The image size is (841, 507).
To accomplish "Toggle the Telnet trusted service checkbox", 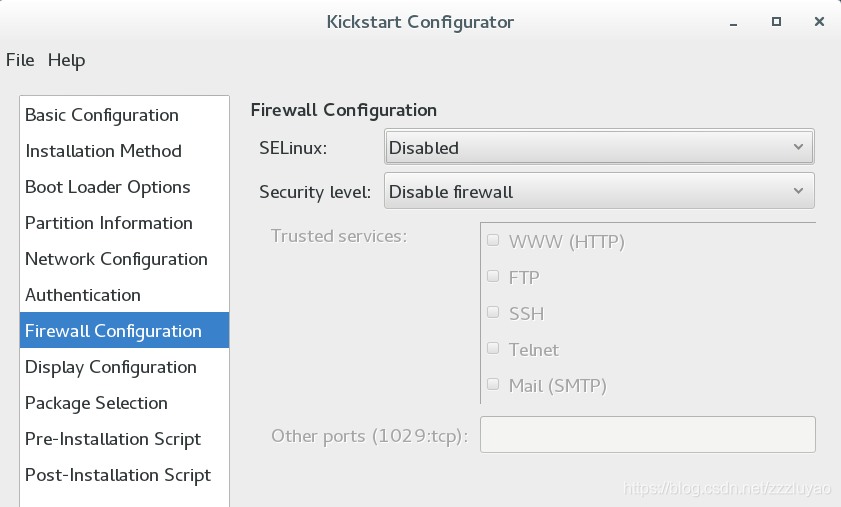I will (493, 348).
